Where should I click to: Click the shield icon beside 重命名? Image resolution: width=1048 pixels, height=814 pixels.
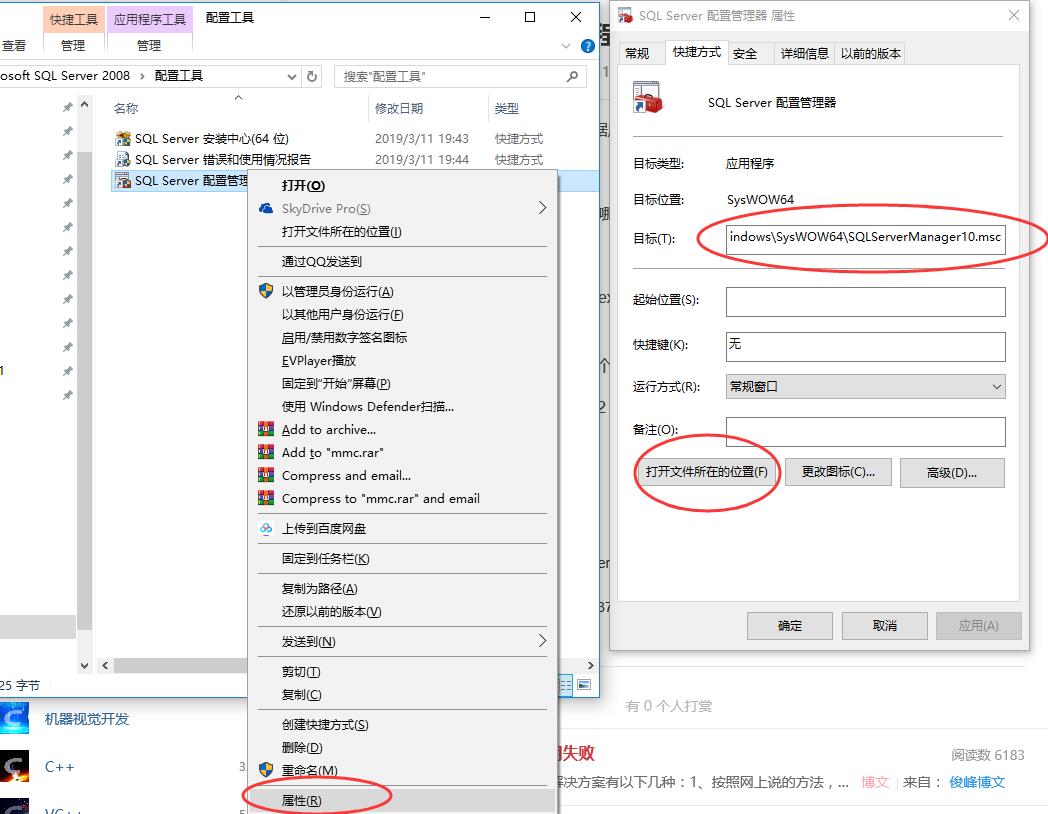point(266,769)
